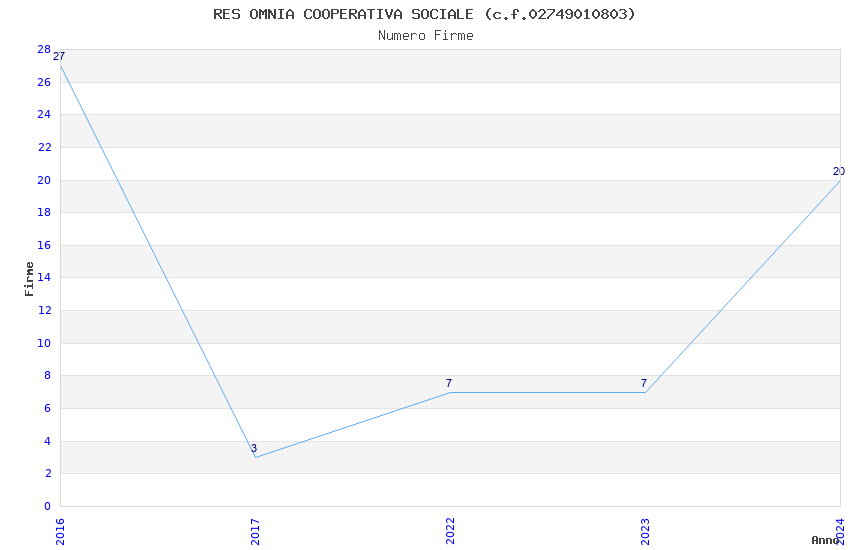Click the y-axis tick value 16
This screenshot has height=550, width=850.
[x=44, y=245]
